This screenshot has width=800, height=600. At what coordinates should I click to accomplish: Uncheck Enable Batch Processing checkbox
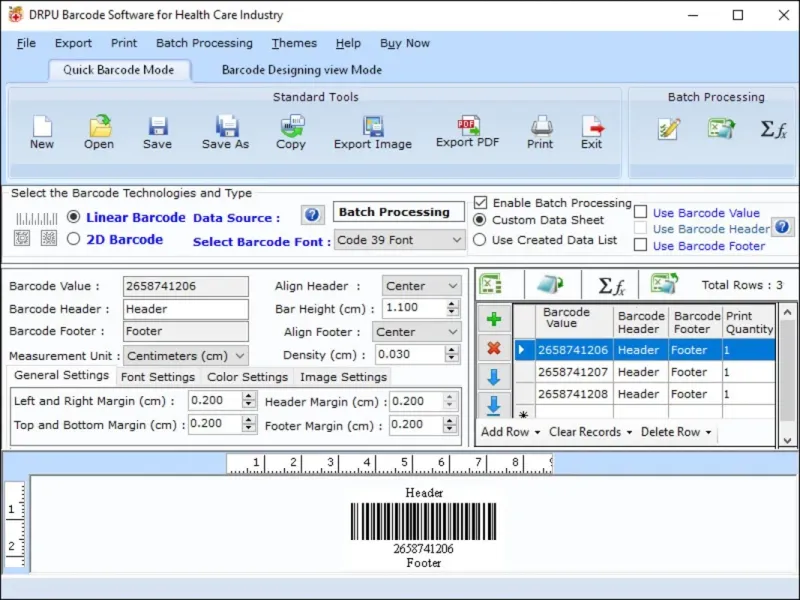tap(481, 202)
